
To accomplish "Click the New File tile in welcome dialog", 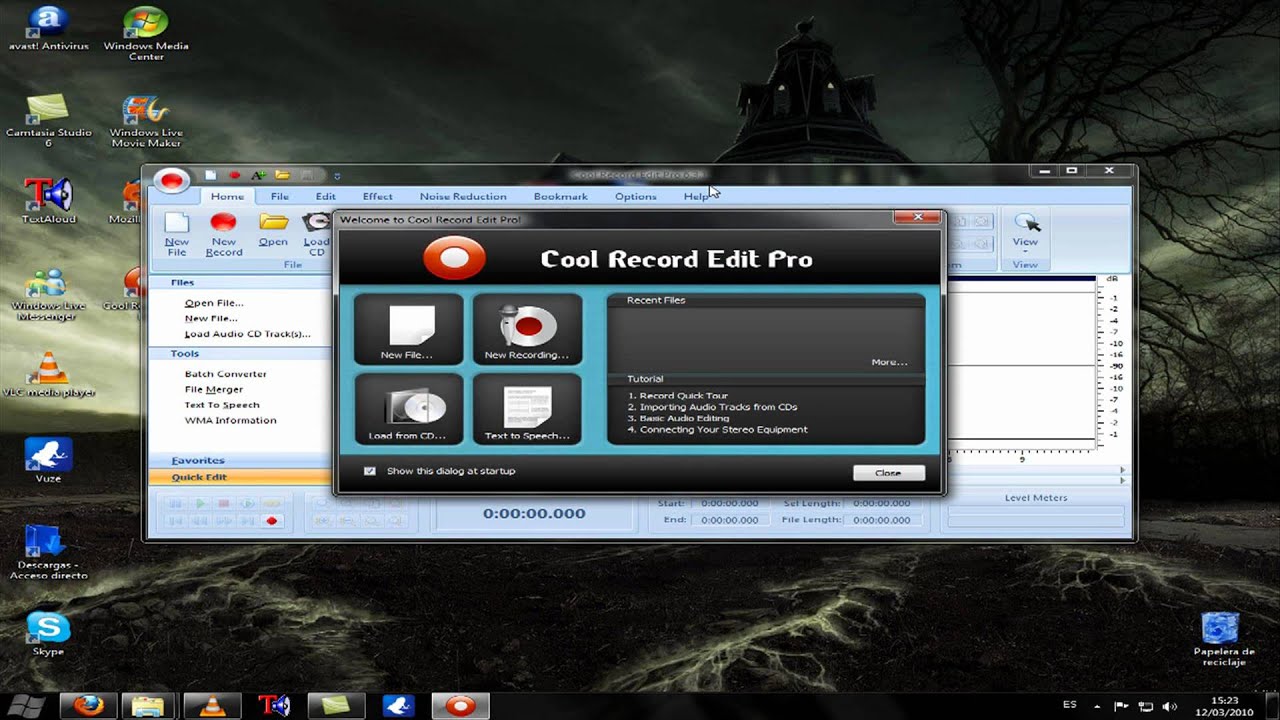I will tap(408, 329).
